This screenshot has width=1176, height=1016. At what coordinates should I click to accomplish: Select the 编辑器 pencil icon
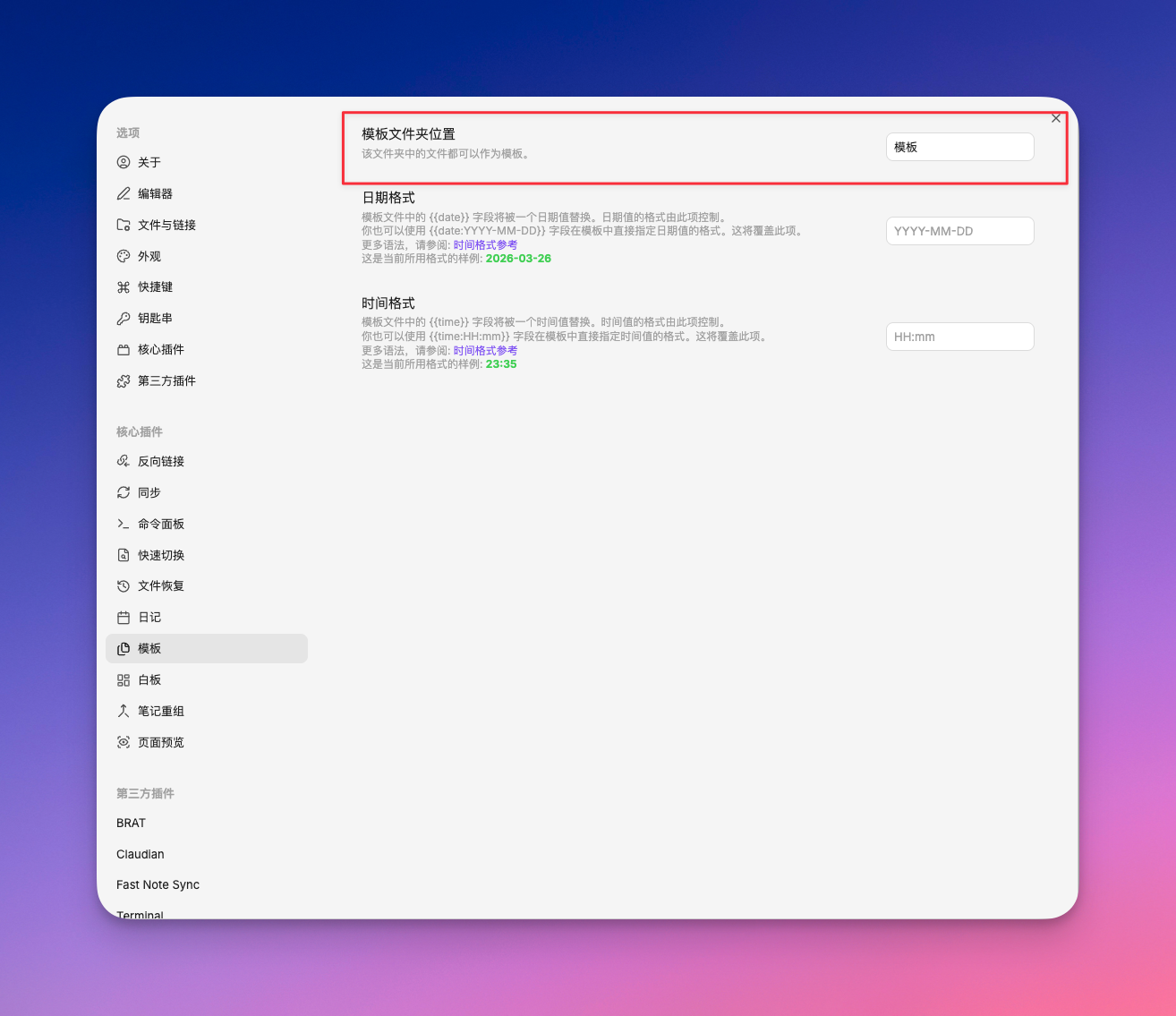(x=124, y=193)
